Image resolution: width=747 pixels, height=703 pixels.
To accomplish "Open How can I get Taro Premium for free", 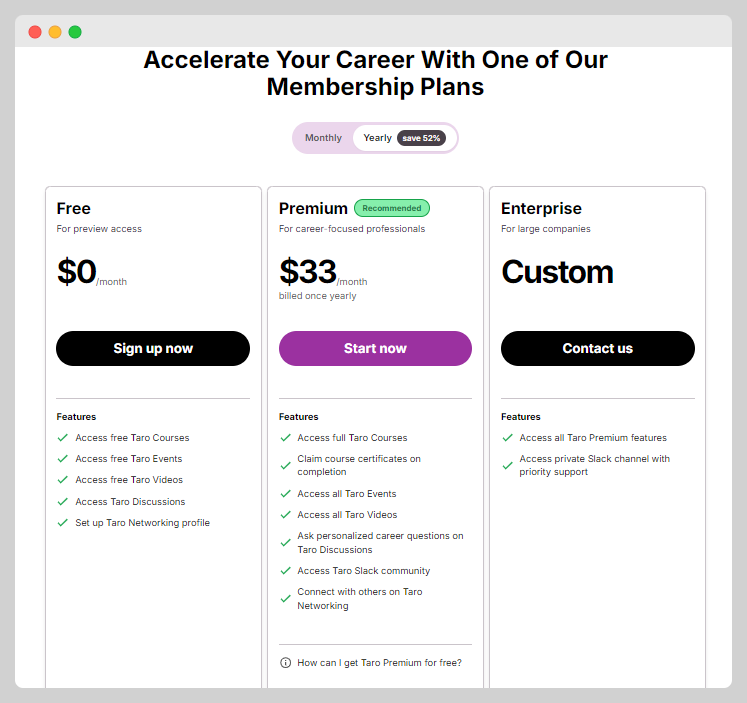I will click(x=379, y=662).
